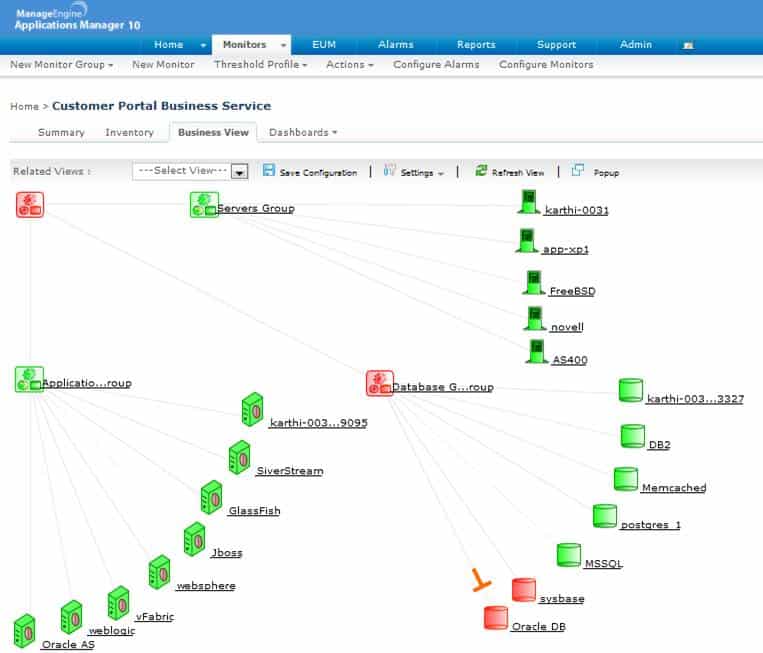
Task: Click the Configure Alarms link
Action: [x=436, y=65]
